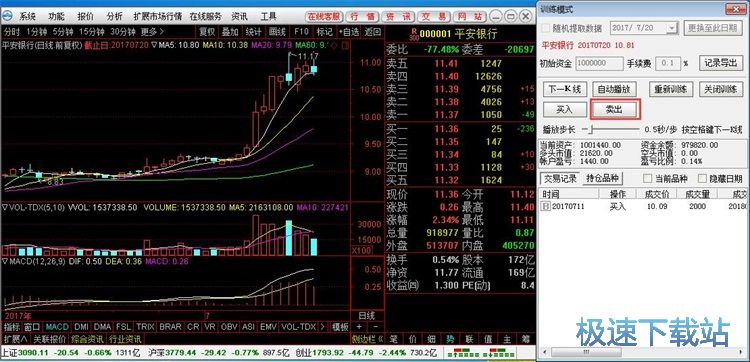Click the F10 company info toolbar button

point(301,32)
